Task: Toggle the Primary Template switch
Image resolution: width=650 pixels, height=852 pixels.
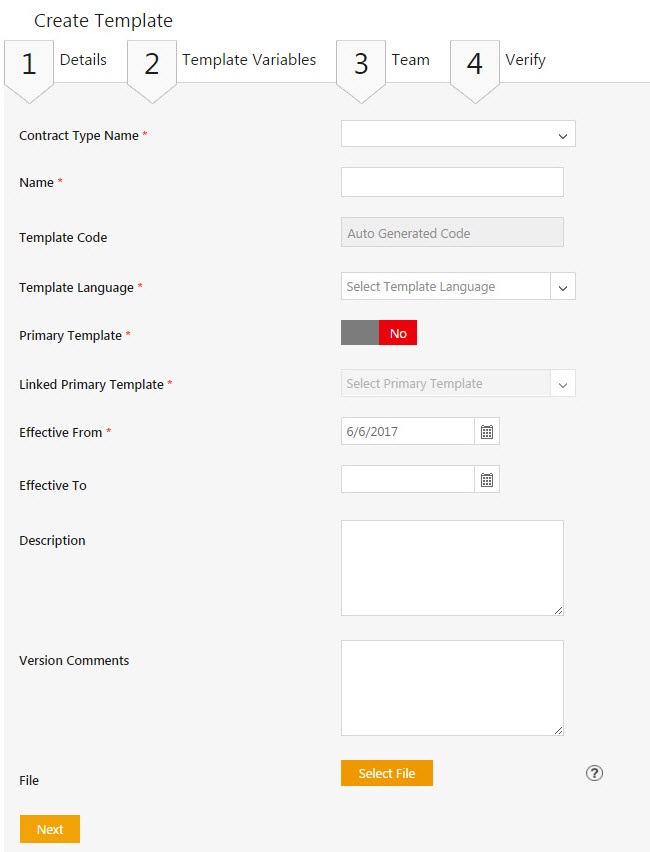Action: coord(379,333)
